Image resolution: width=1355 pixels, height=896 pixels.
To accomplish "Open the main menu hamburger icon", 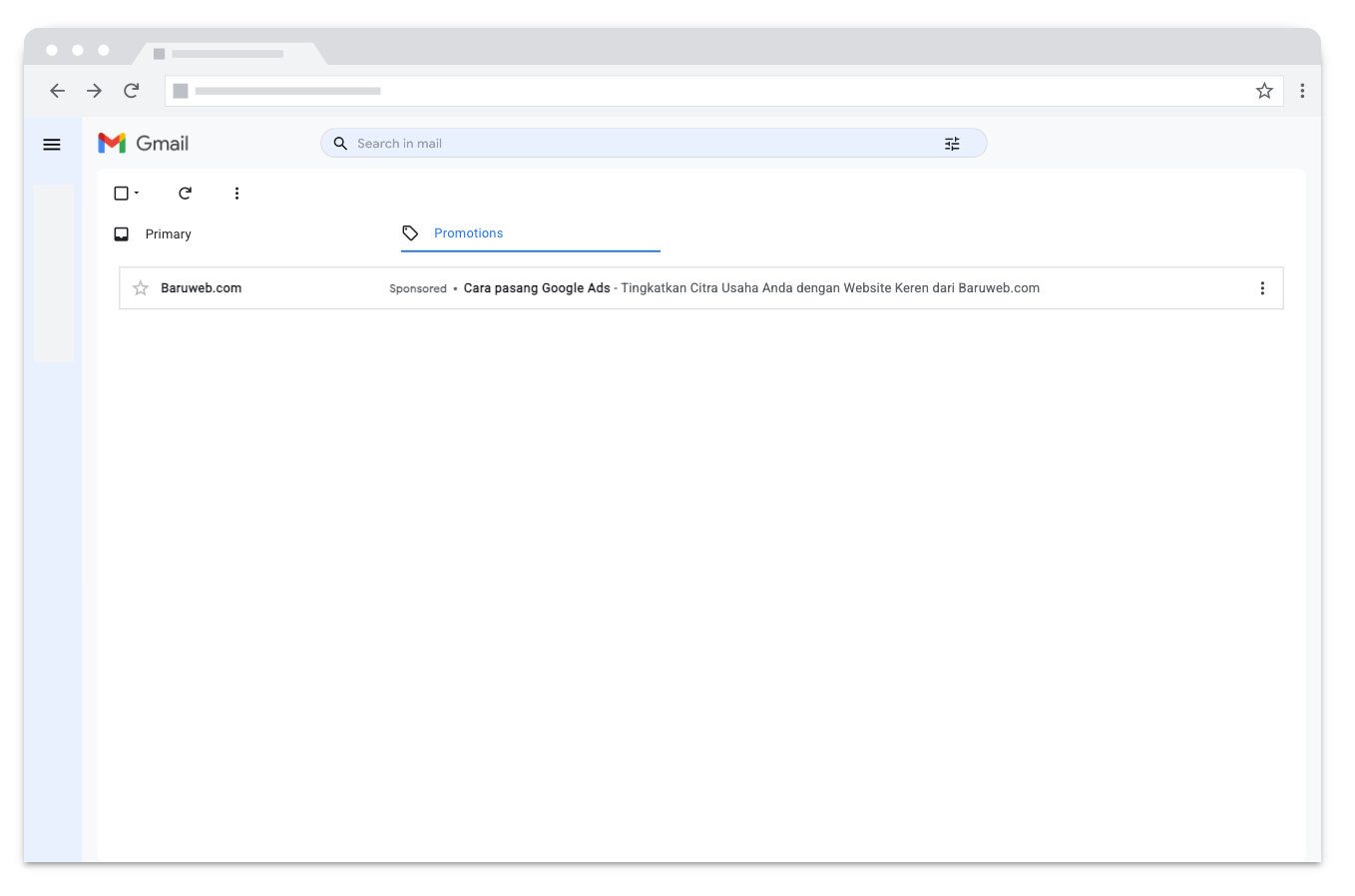I will (52, 145).
